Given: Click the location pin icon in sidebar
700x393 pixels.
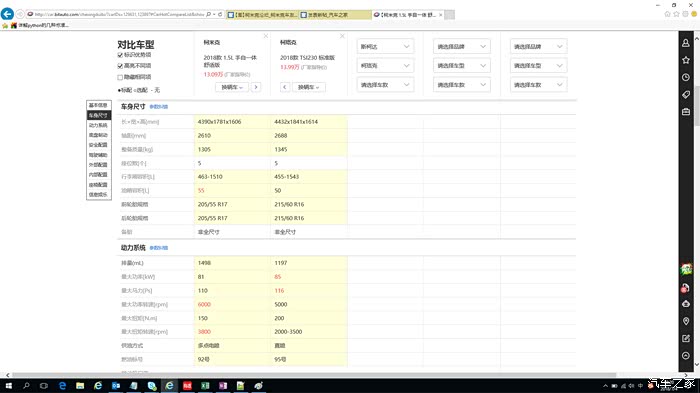Looking at the screenshot, I should click(686, 321).
